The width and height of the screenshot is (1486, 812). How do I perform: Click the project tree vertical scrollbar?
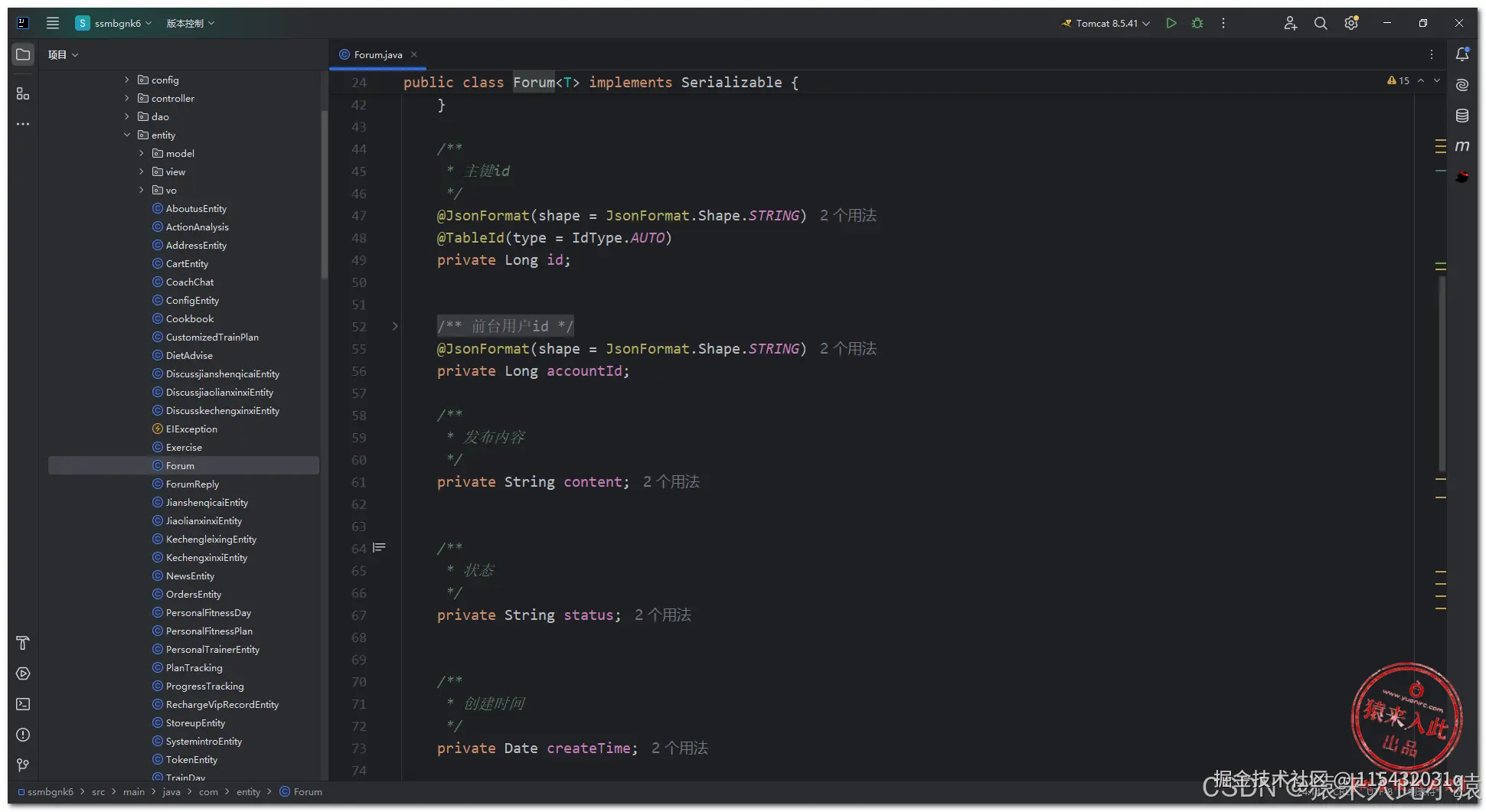point(325,194)
